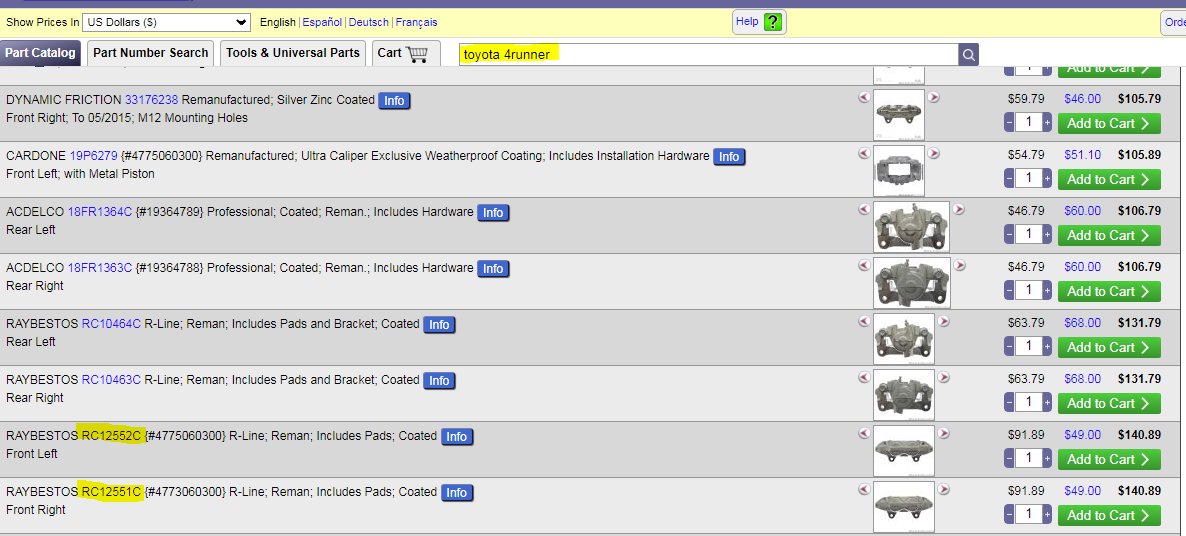Switch language to Español
Image resolution: width=1186 pixels, height=536 pixels.
pyautogui.click(x=322, y=22)
